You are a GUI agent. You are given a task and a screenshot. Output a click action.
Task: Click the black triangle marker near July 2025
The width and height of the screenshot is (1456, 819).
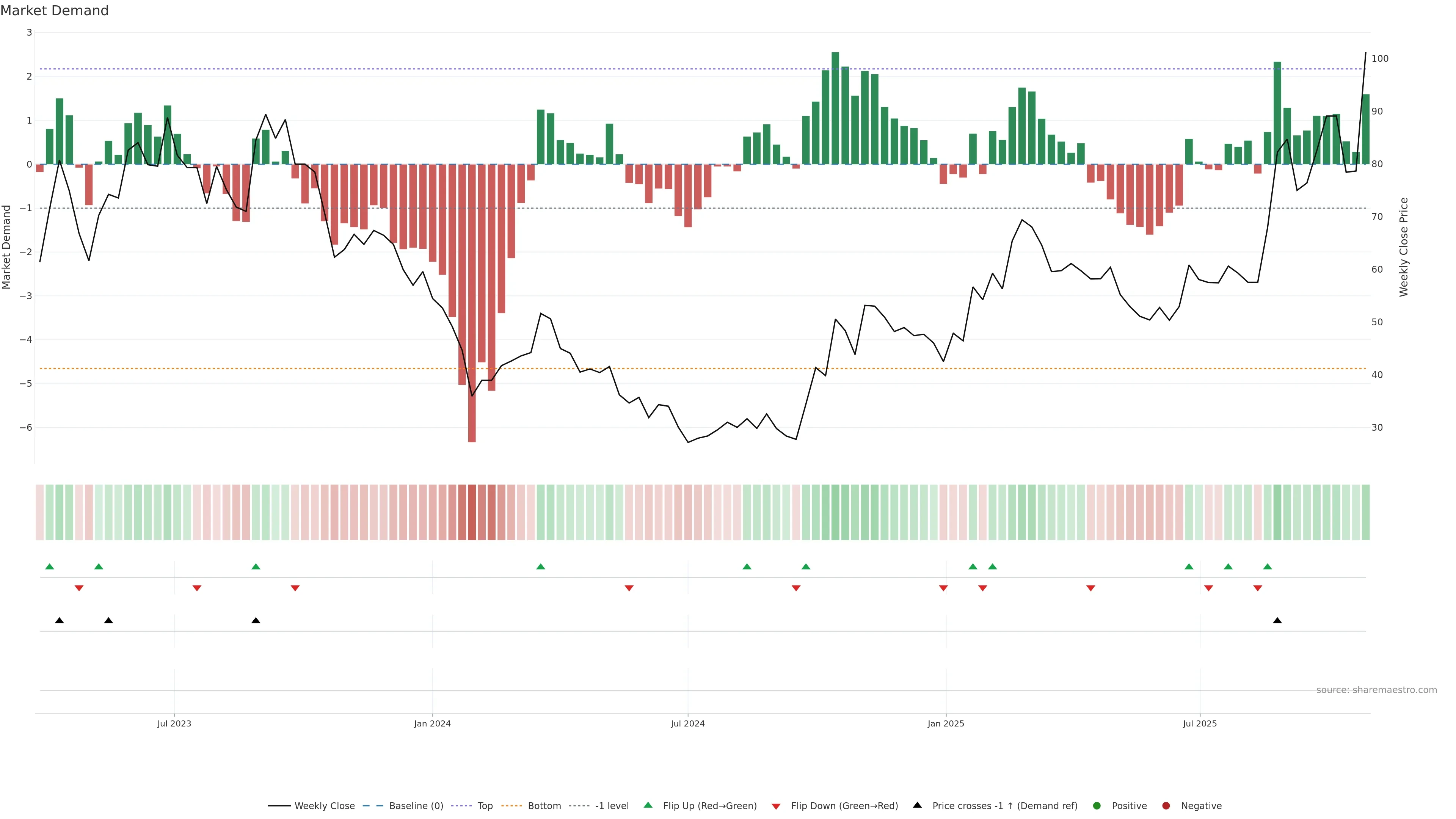pos(1277,621)
